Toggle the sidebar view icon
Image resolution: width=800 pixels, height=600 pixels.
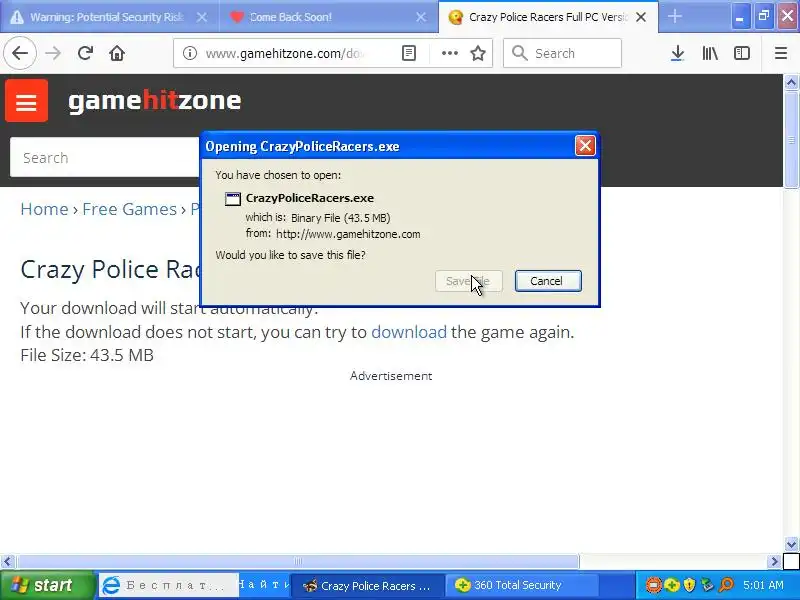pyautogui.click(x=741, y=53)
